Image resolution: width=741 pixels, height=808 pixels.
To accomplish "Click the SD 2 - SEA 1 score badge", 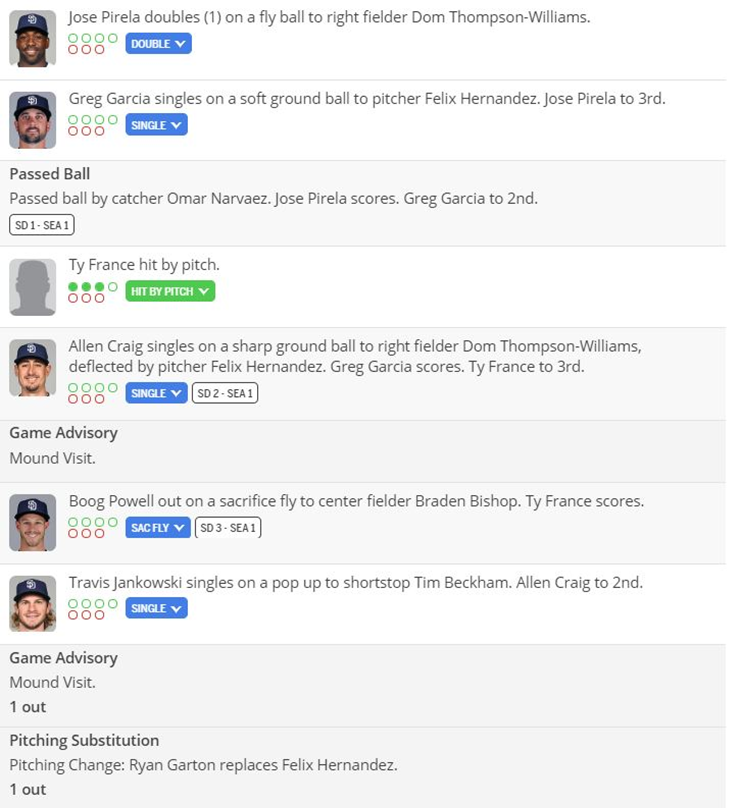I will click(x=226, y=393).
